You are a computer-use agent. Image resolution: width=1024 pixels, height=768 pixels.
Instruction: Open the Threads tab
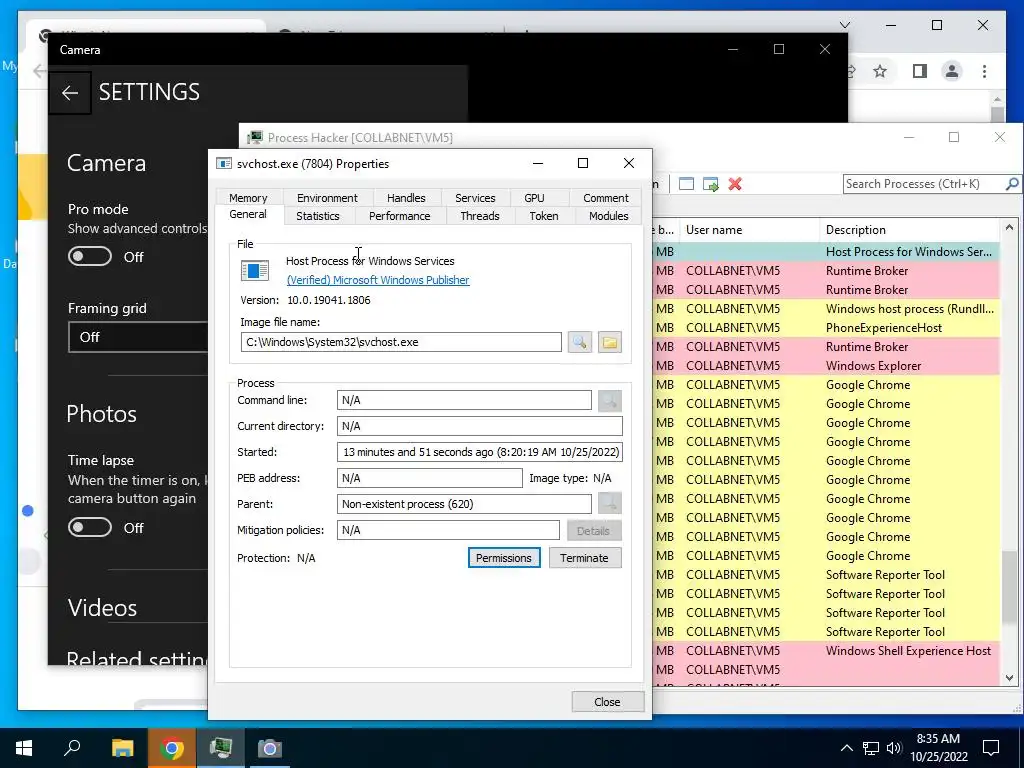pos(480,216)
